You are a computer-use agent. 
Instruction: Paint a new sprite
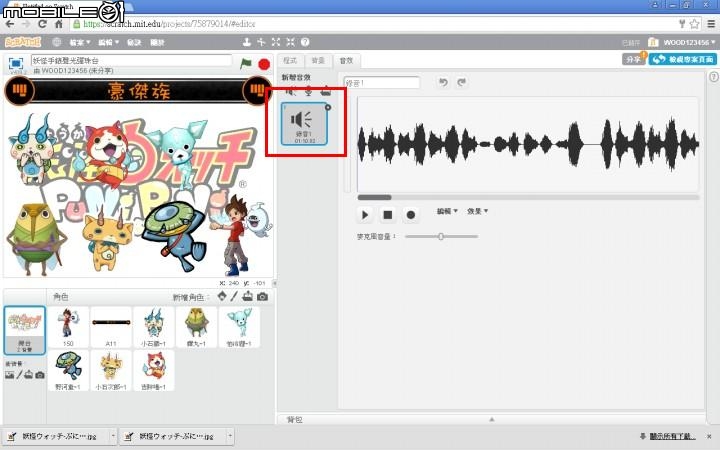pyautogui.click(x=234, y=296)
